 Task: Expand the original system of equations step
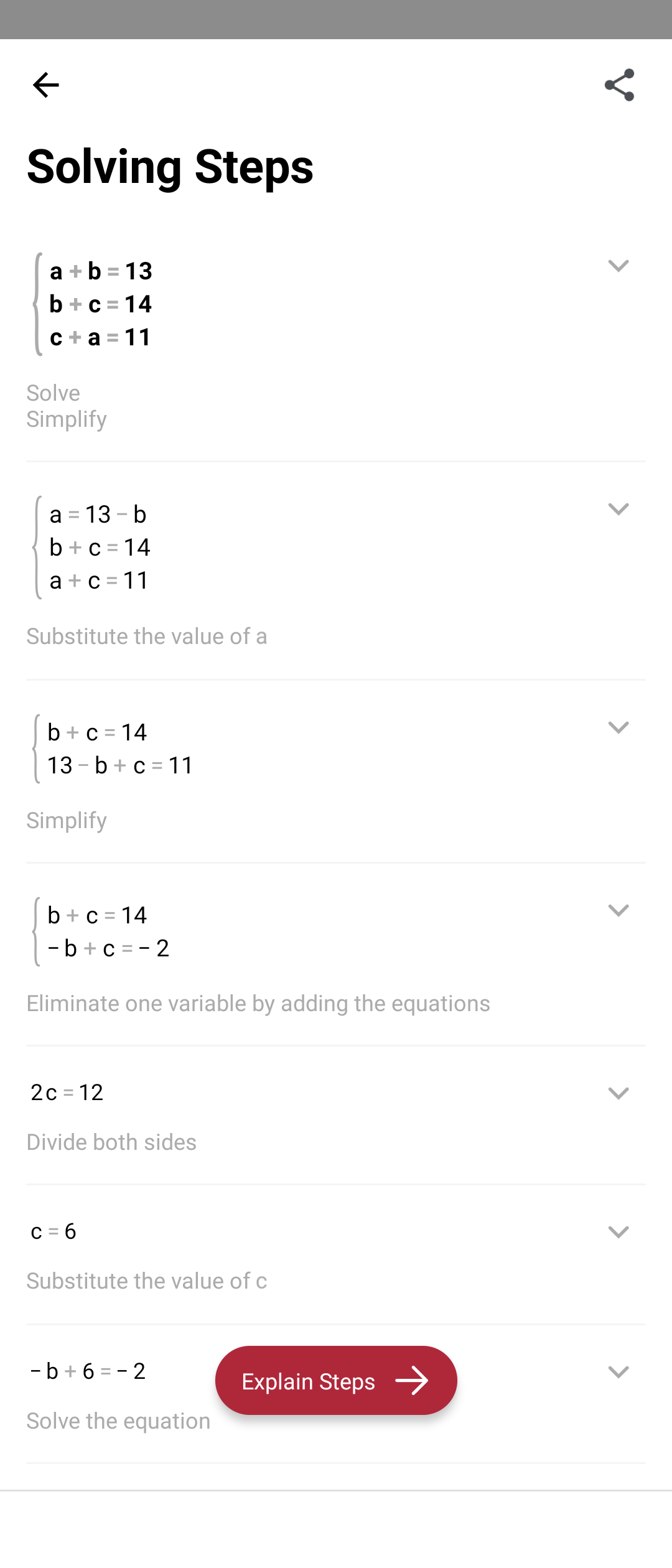coord(618,266)
